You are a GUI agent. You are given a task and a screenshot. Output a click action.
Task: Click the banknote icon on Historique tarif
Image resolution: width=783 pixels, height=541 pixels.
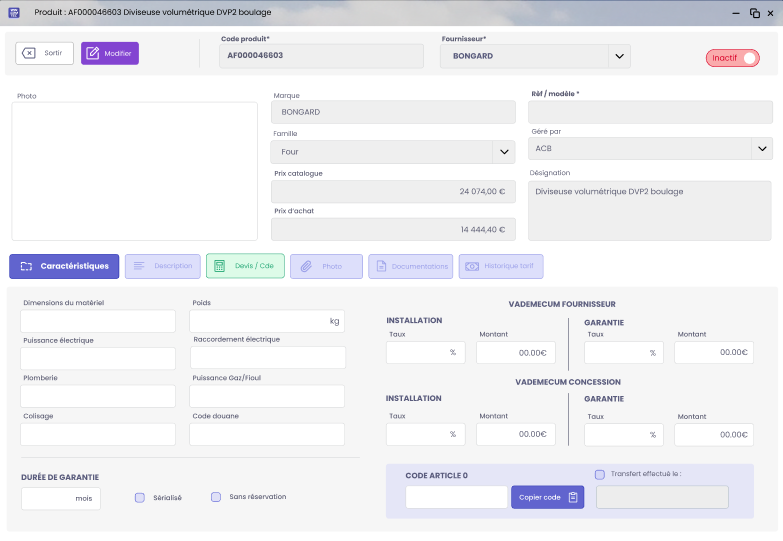pos(471,266)
